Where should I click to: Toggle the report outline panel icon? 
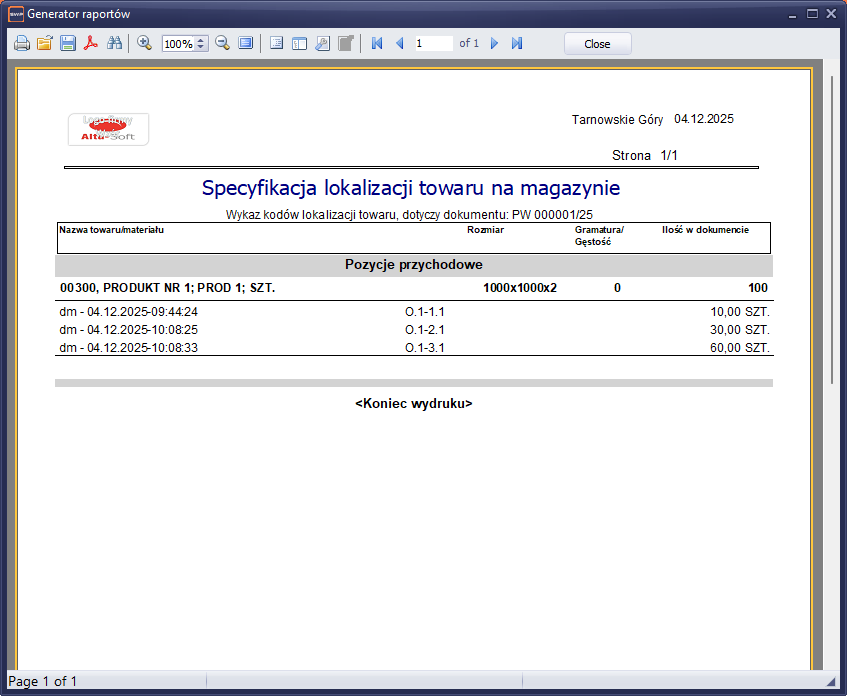[x=276, y=44]
